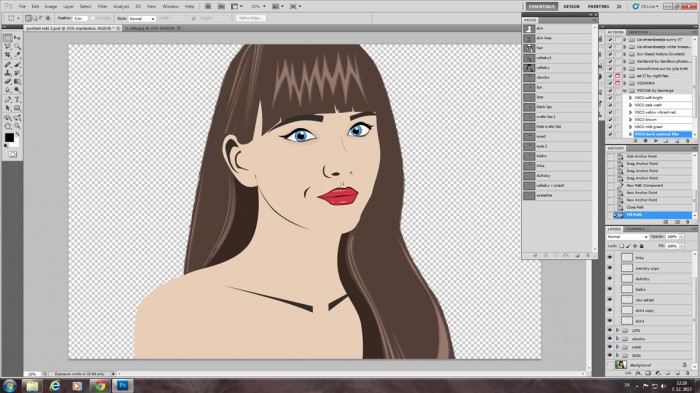
Task: Select the Gradient tool
Action: (x=17, y=82)
